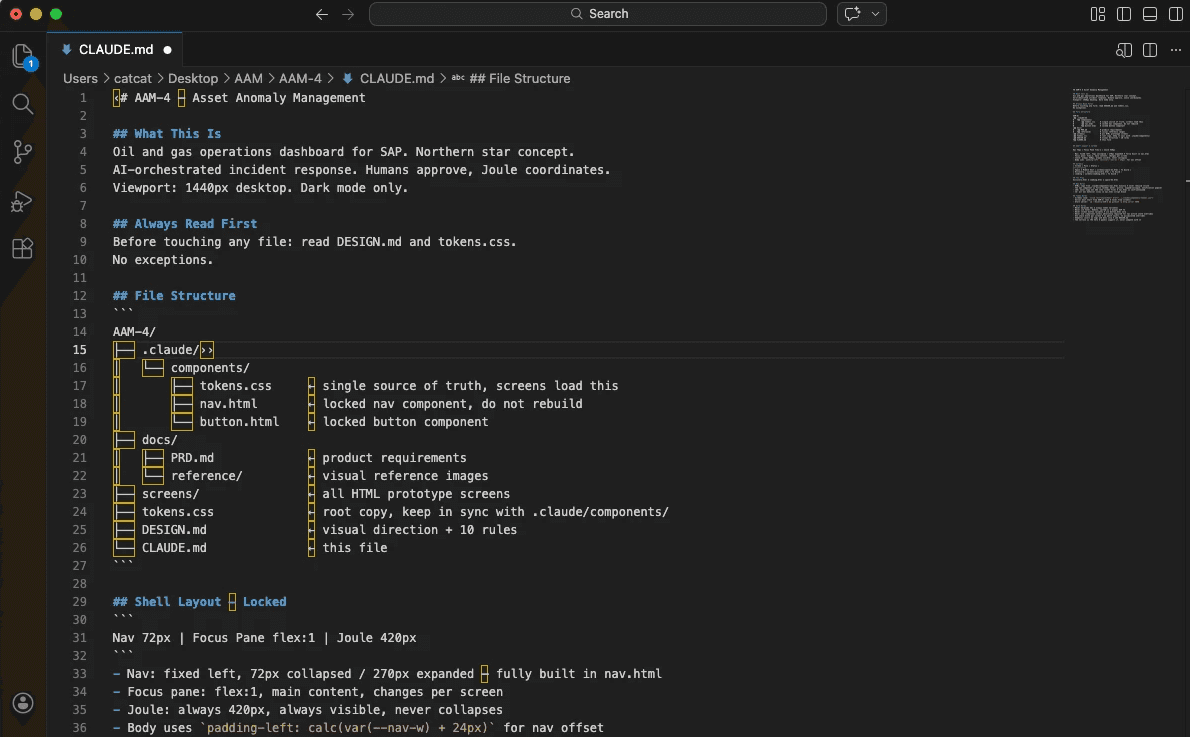The height and width of the screenshot is (737, 1190).
Task: Select Desktop in the breadcrumb
Action: [x=193, y=78]
